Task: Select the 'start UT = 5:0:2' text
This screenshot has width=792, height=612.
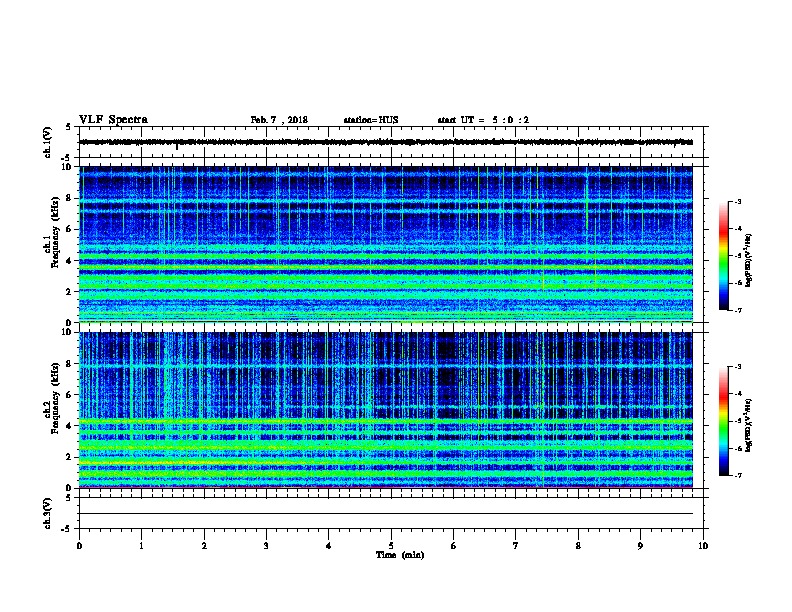Action: click(483, 120)
